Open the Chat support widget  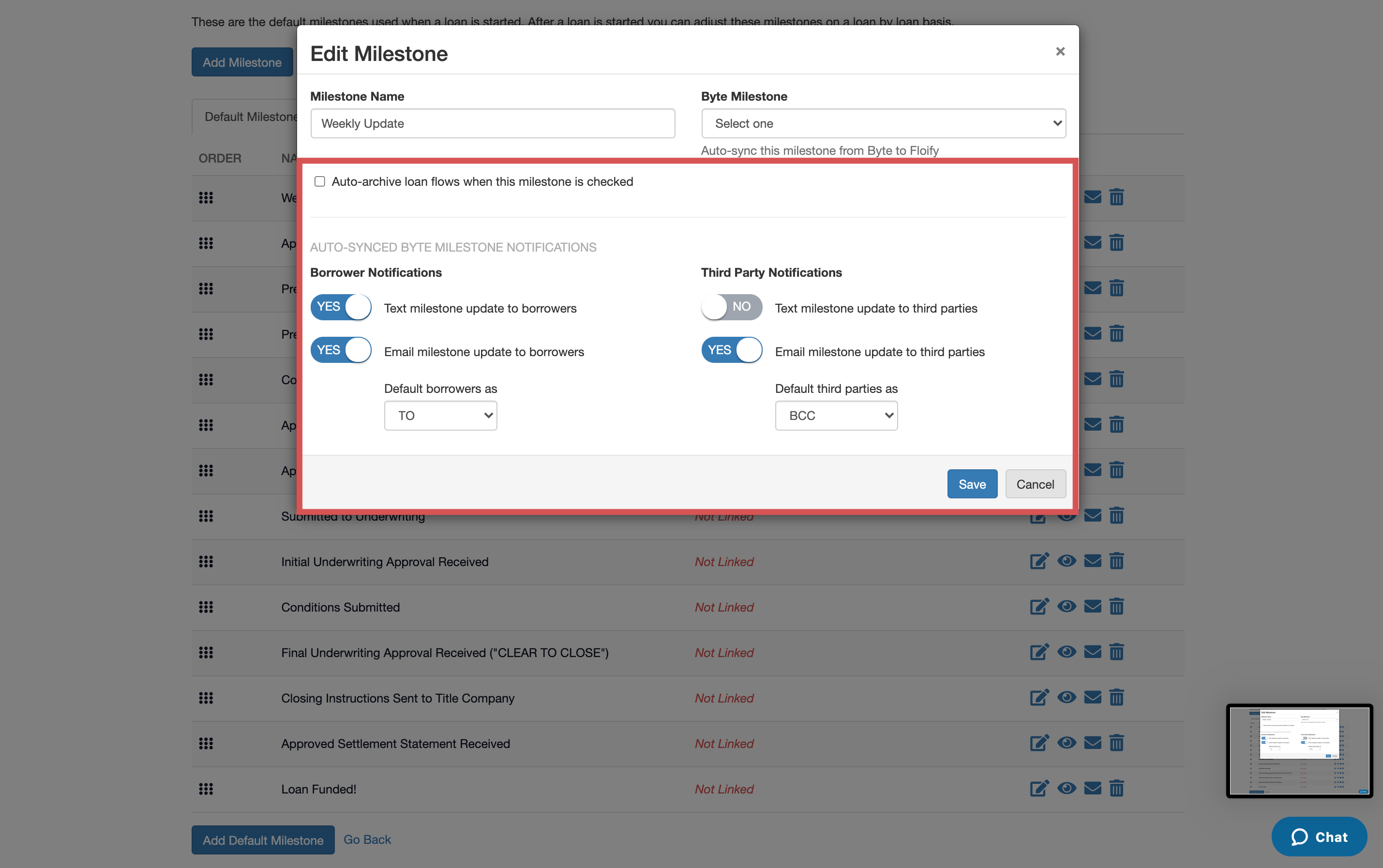pos(1318,837)
